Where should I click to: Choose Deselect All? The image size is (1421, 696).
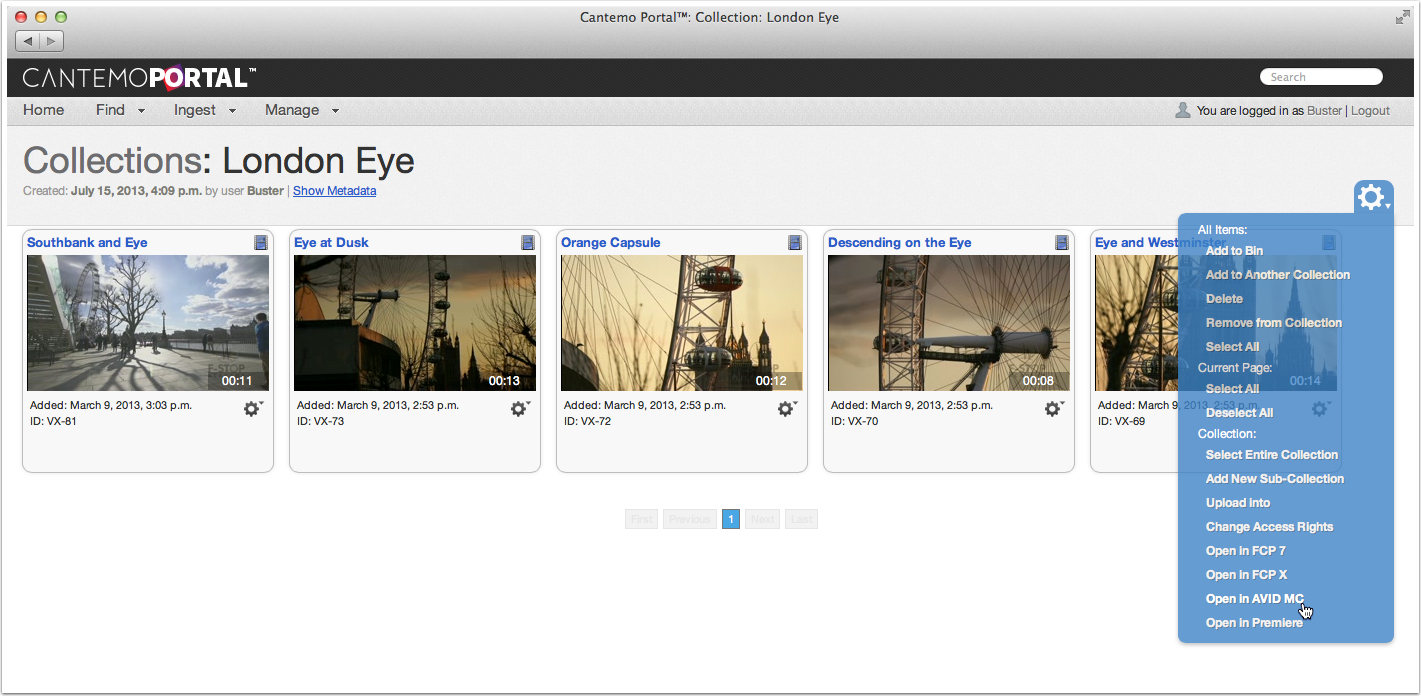pos(1239,413)
